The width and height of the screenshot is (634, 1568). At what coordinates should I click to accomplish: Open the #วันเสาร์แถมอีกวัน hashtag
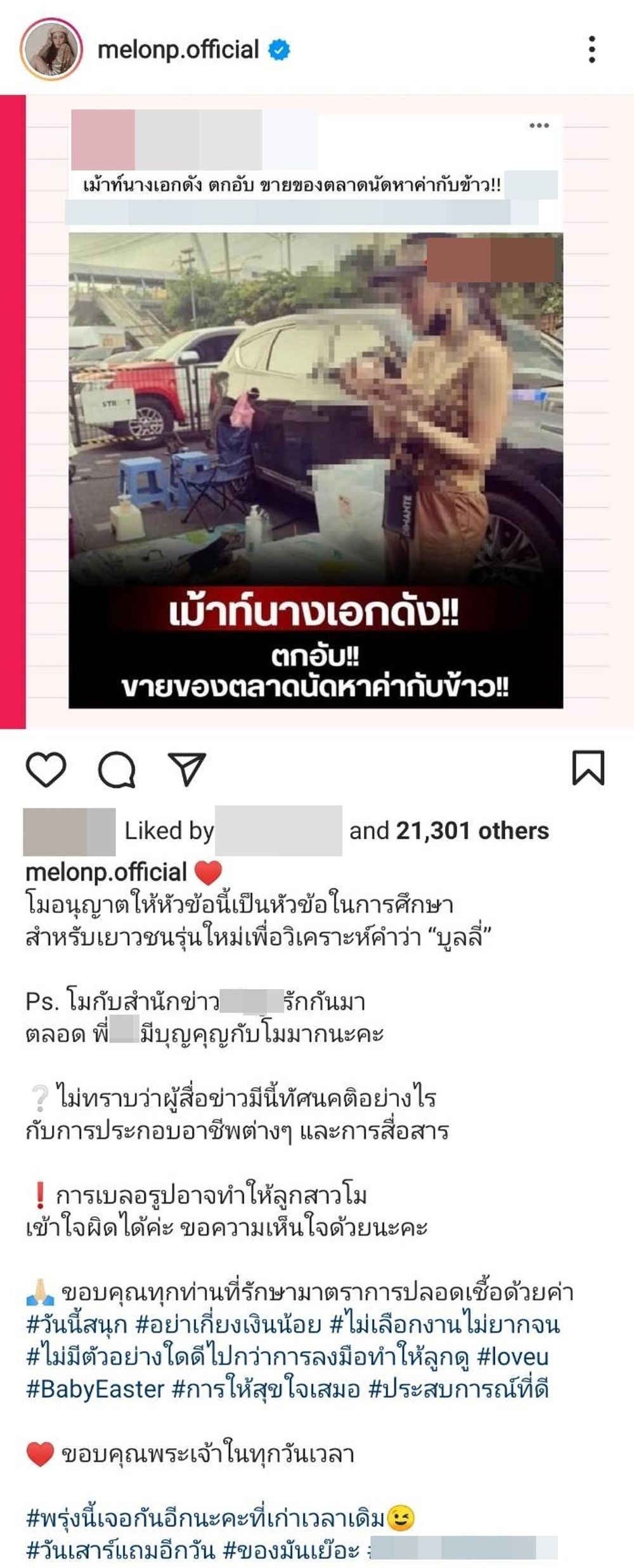click(120, 1551)
